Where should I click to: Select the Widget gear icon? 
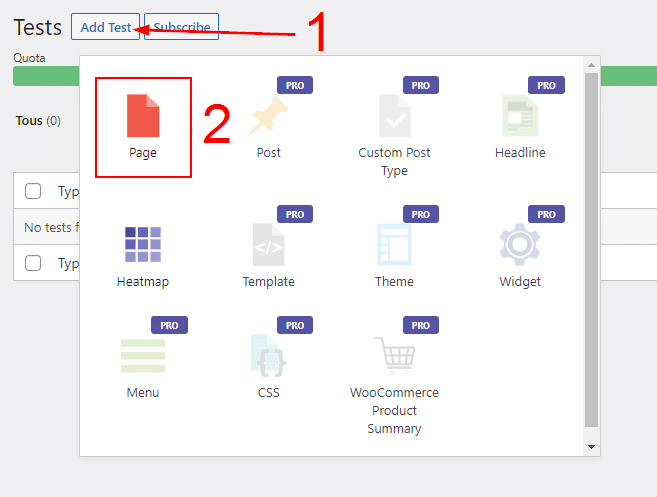(520, 244)
